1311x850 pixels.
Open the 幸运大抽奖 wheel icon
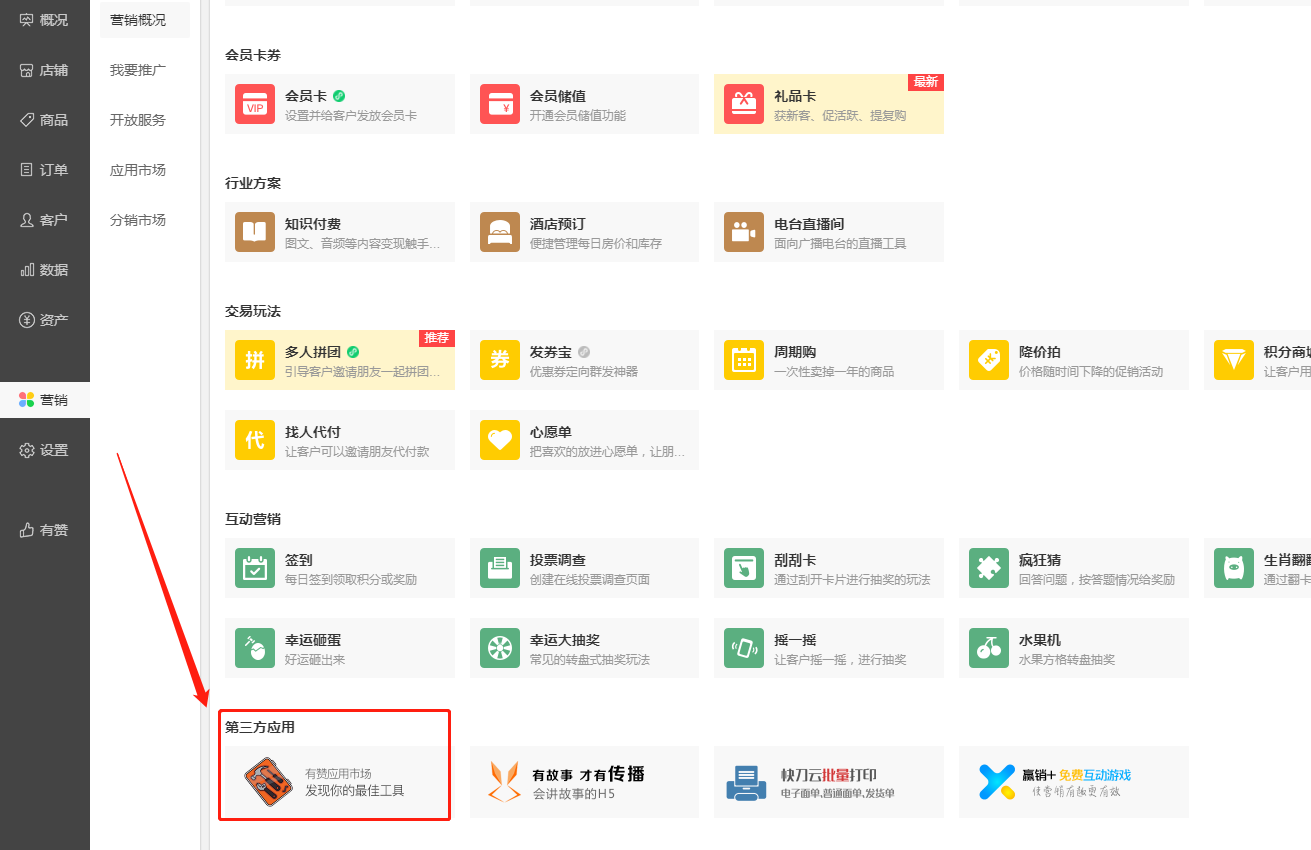click(500, 648)
